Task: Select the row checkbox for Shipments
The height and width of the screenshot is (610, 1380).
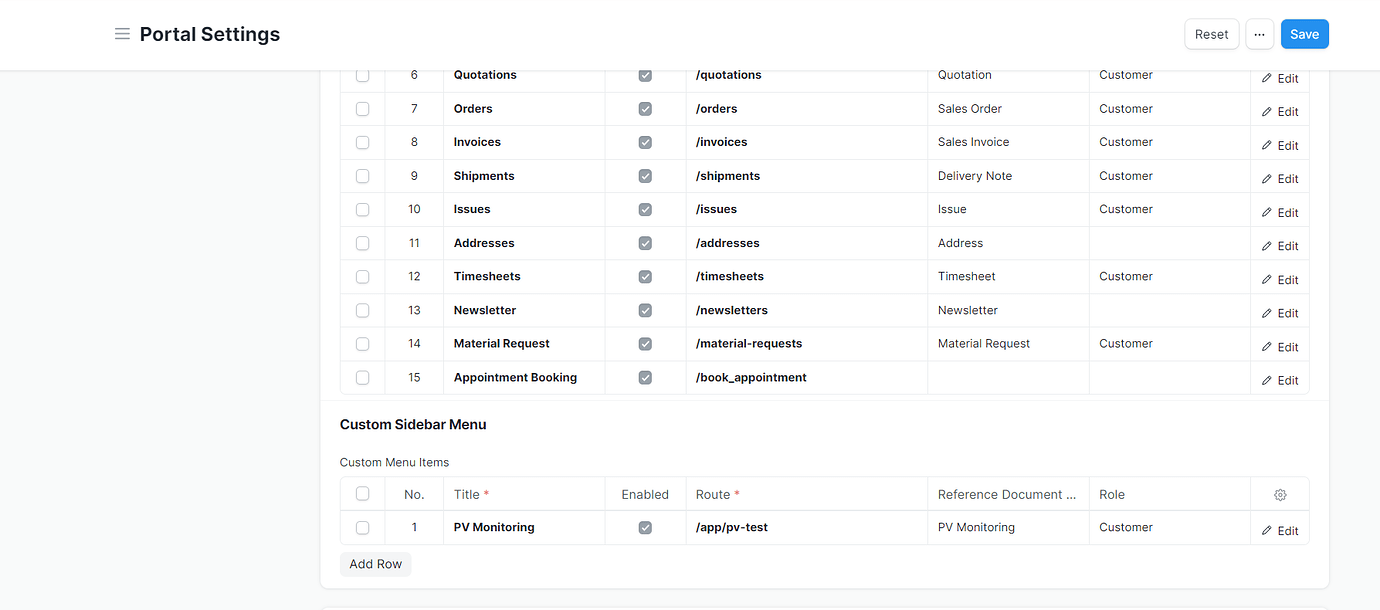Action: point(362,175)
